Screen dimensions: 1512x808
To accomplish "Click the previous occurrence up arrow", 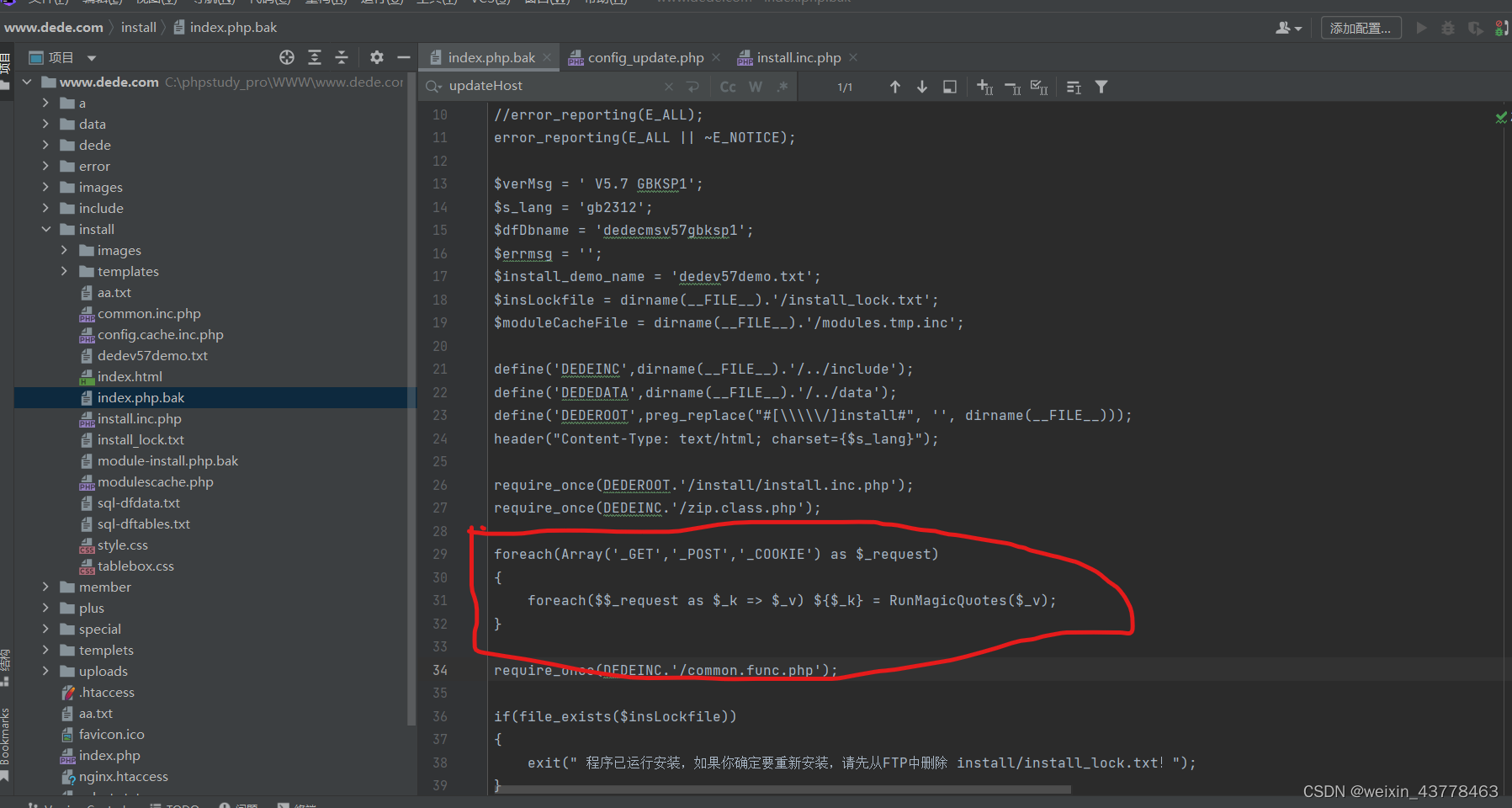I will click(895, 86).
